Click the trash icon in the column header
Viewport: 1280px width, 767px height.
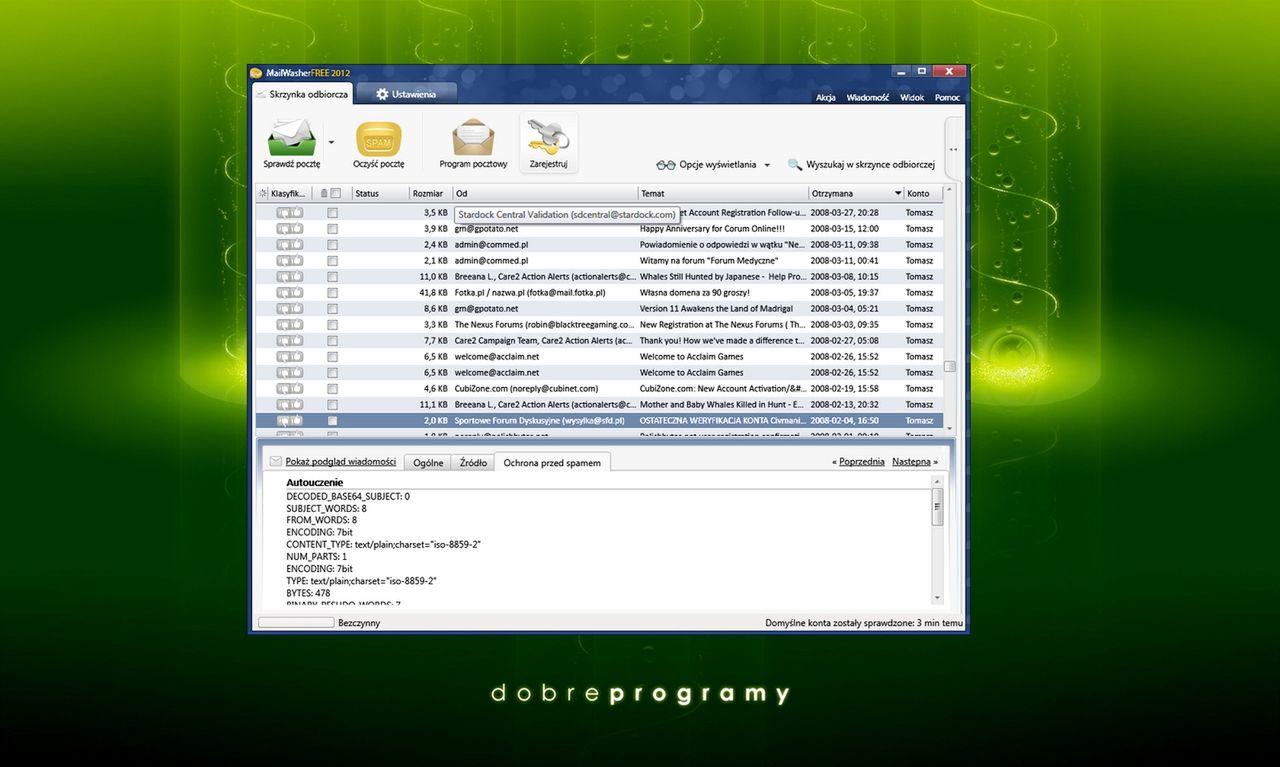pos(323,193)
